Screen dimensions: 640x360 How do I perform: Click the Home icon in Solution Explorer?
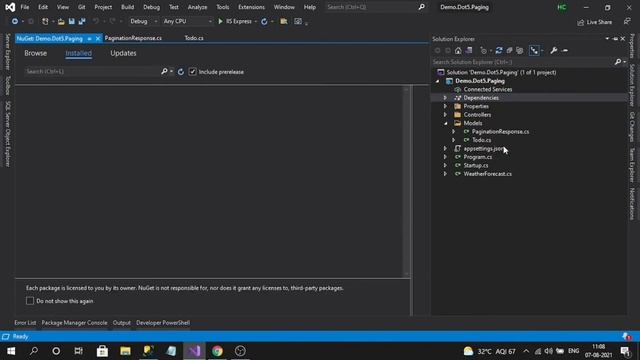point(458,51)
